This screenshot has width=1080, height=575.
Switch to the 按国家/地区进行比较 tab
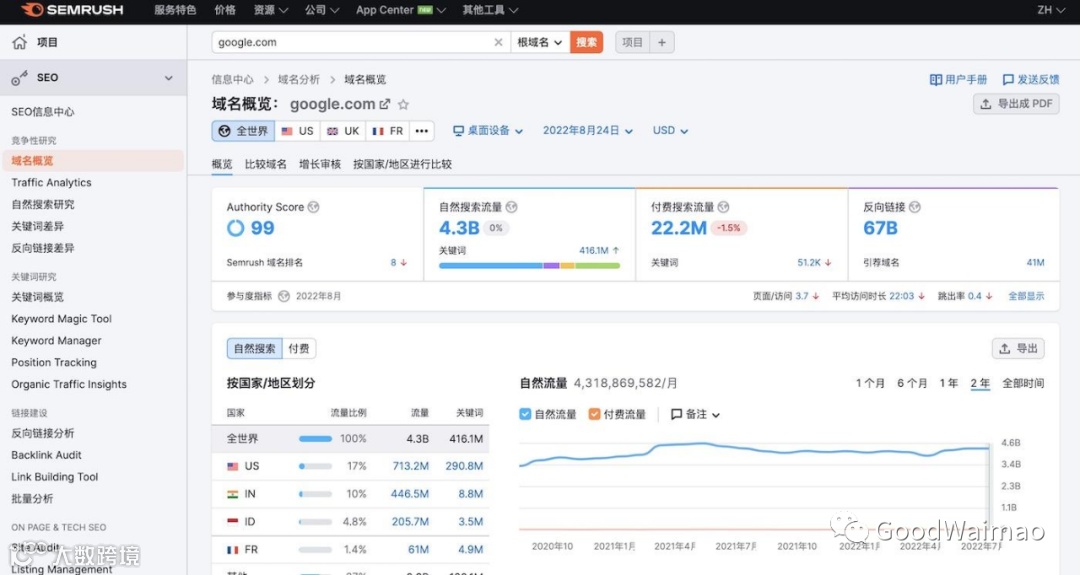402,164
